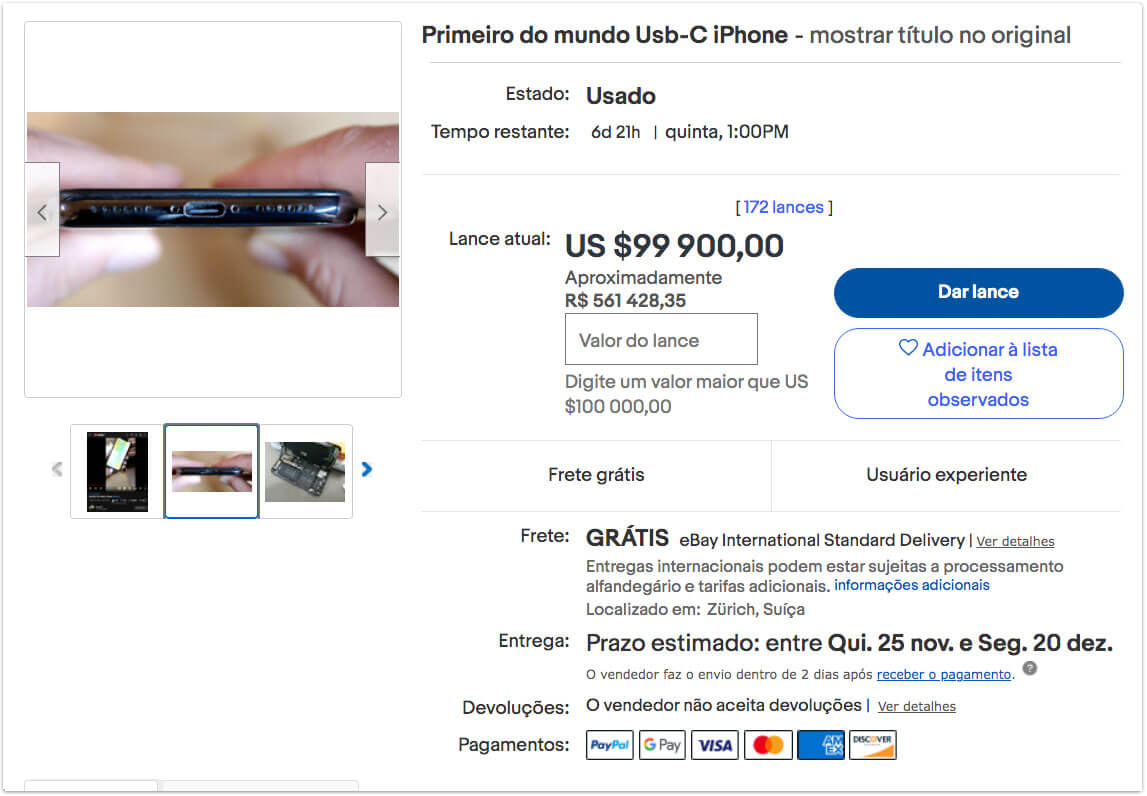Select the Visa card icon

(x=715, y=745)
